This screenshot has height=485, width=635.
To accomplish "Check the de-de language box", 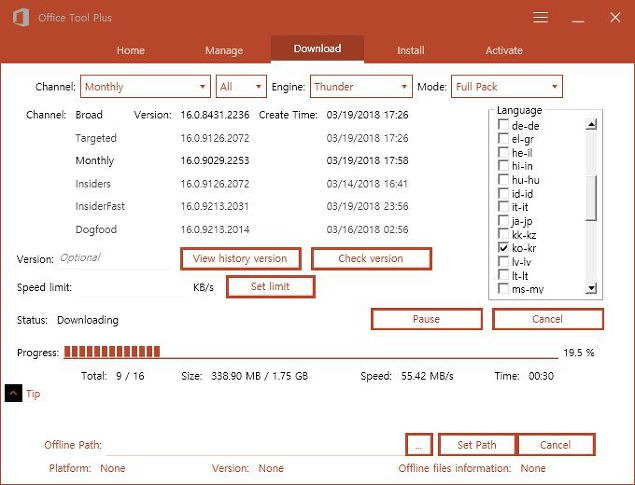I will coord(503,125).
